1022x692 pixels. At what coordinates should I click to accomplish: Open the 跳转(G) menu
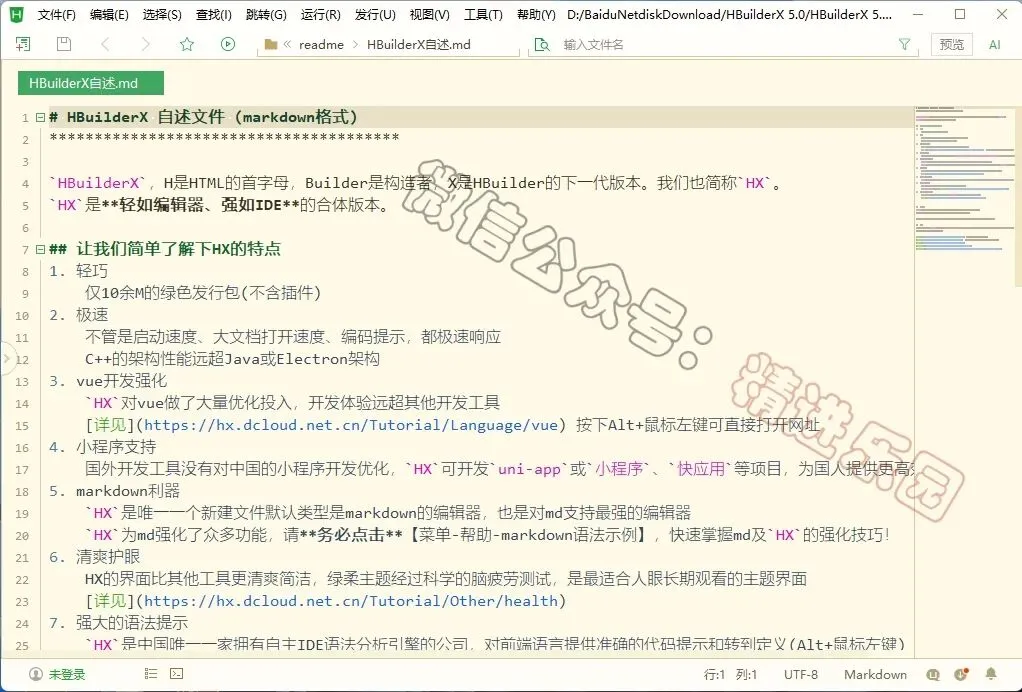266,14
